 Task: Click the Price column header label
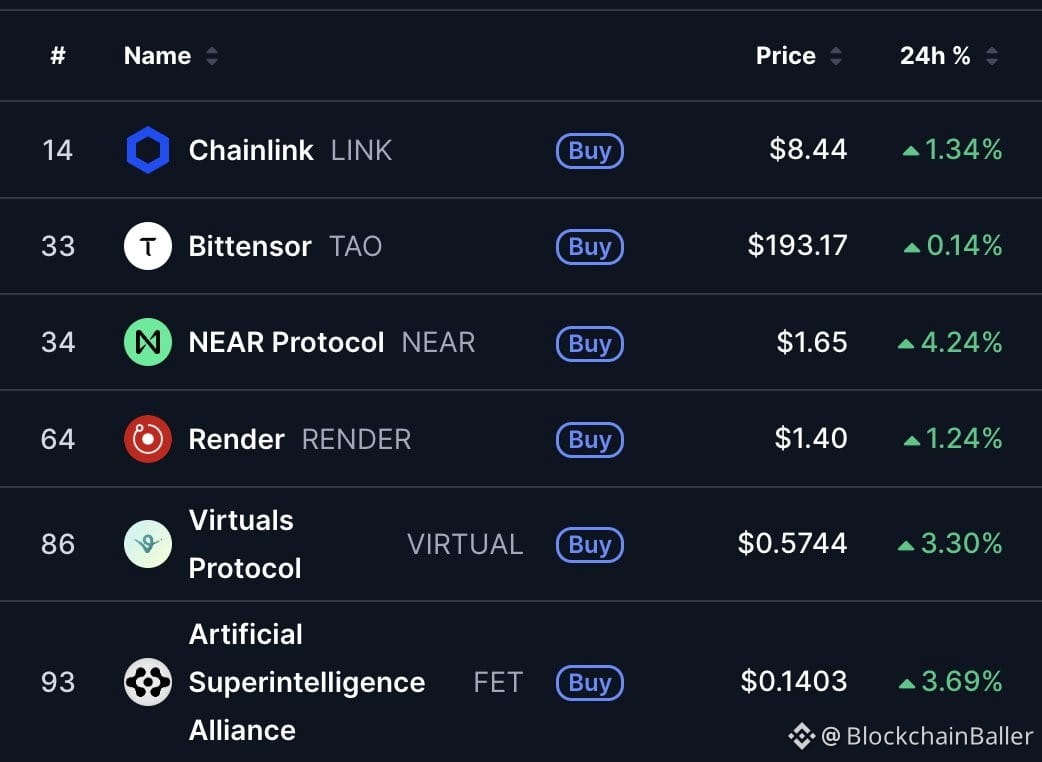[785, 56]
